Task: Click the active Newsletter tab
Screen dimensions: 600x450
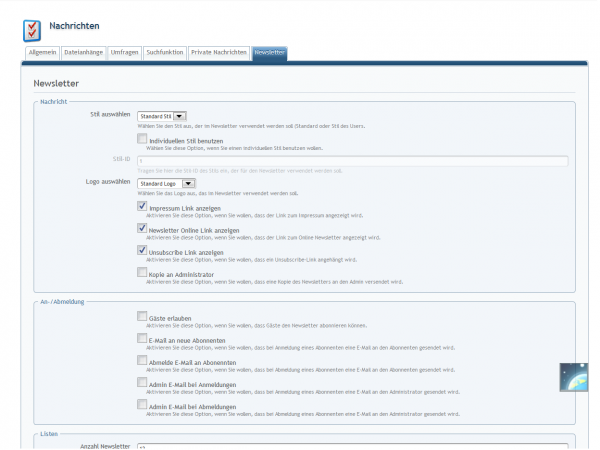Action: (x=270, y=52)
